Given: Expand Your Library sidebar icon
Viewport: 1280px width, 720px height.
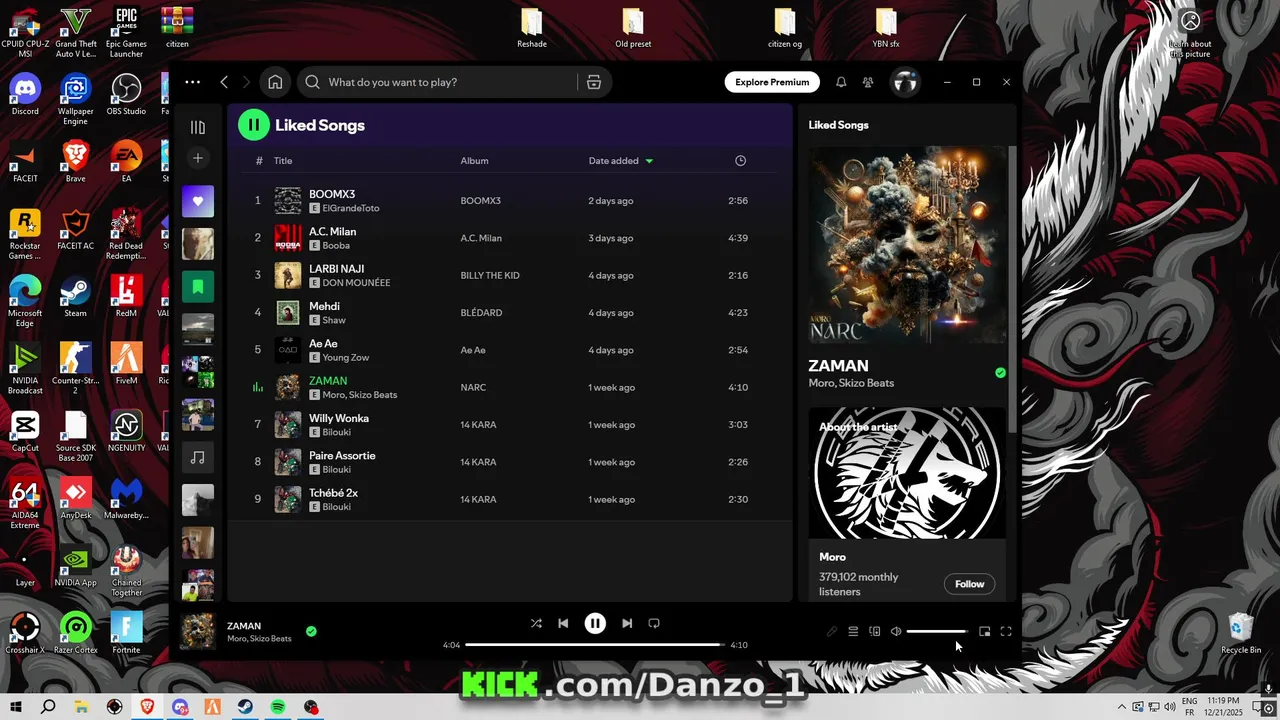Looking at the screenshot, I should 198,127.
